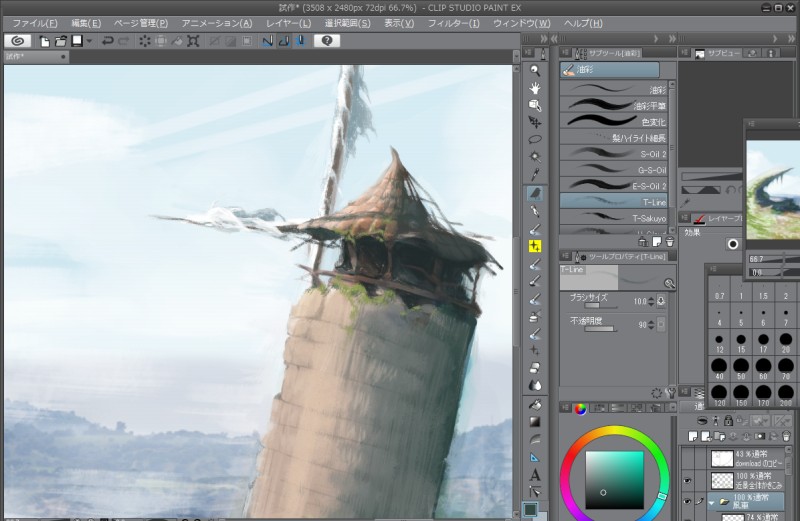Image resolution: width=800 pixels, height=521 pixels.
Task: Click the Redo arrow in the command bar
Action: coord(123,41)
